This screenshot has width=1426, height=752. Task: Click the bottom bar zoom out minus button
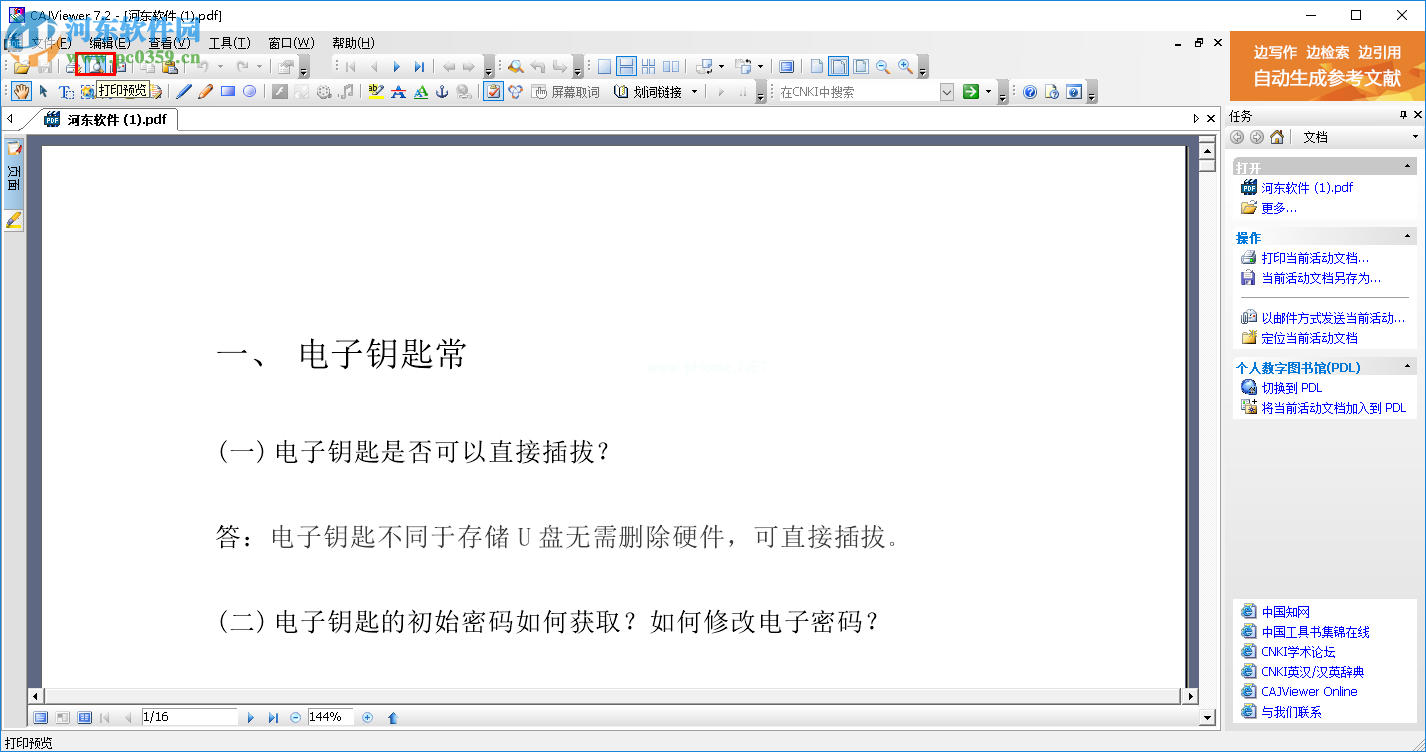coord(295,717)
